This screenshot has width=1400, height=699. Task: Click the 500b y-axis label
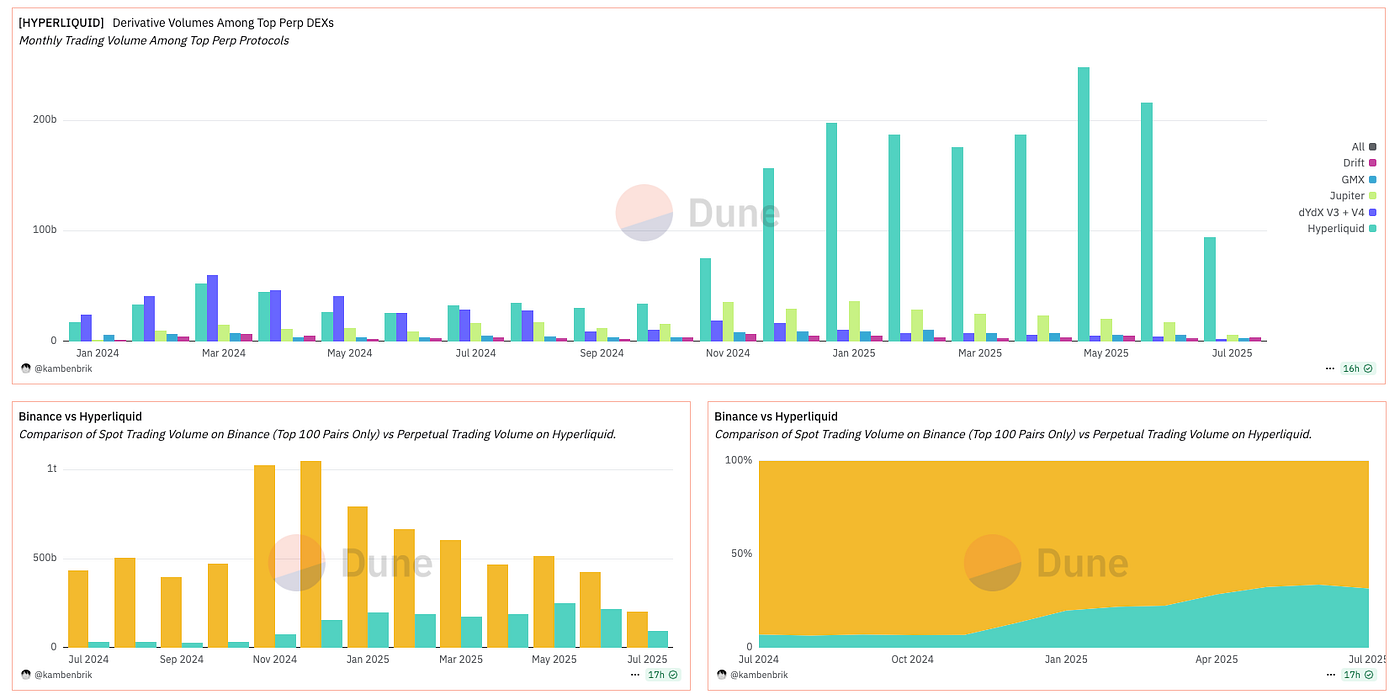[x=45, y=558]
